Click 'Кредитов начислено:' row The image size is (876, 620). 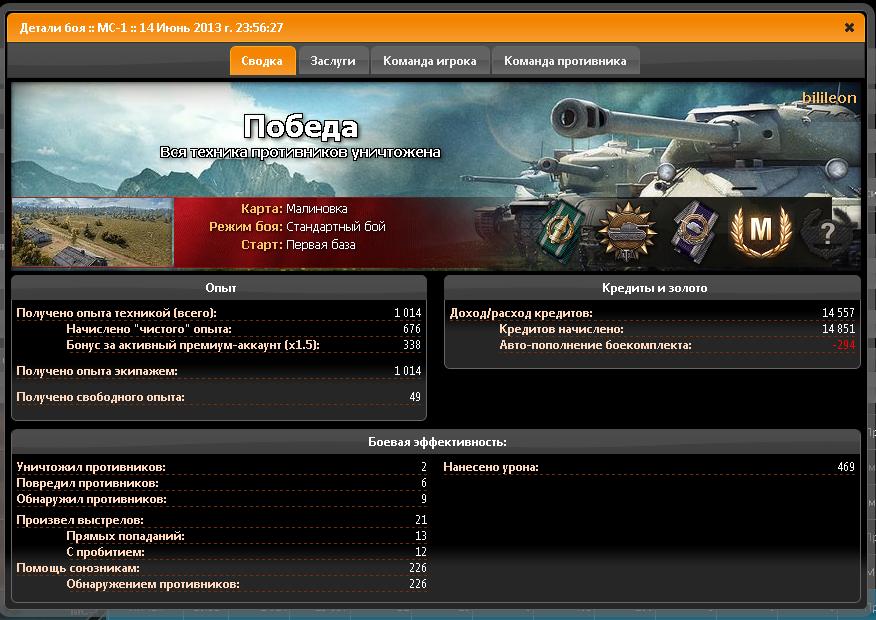[677, 329]
